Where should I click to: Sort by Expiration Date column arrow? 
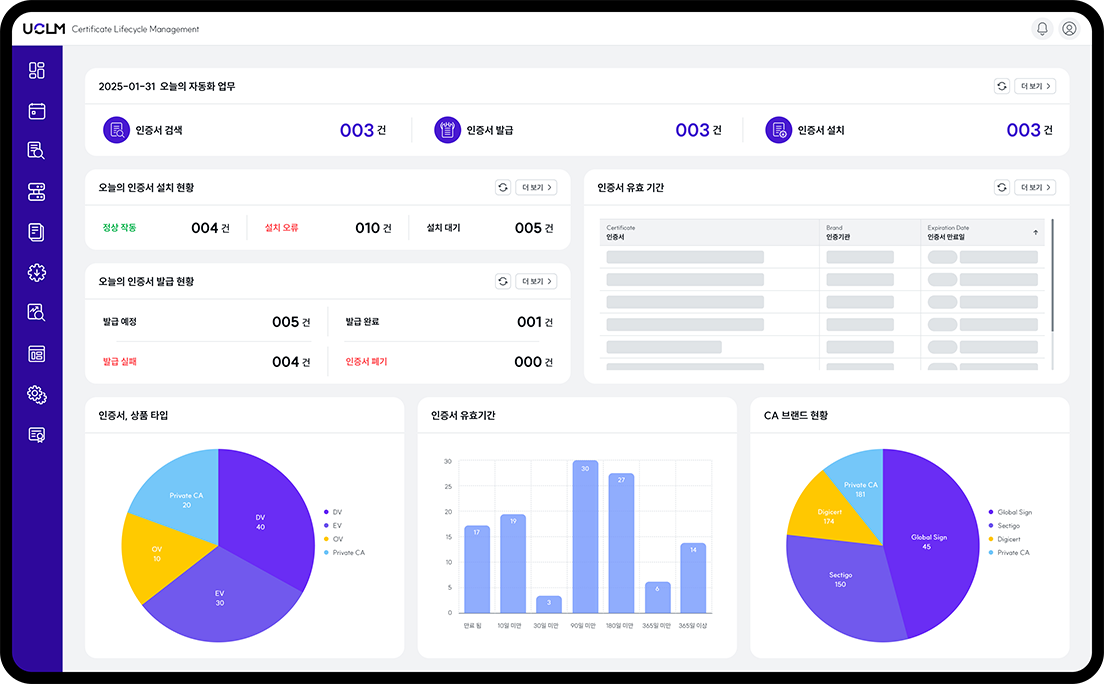pyautogui.click(x=1035, y=232)
